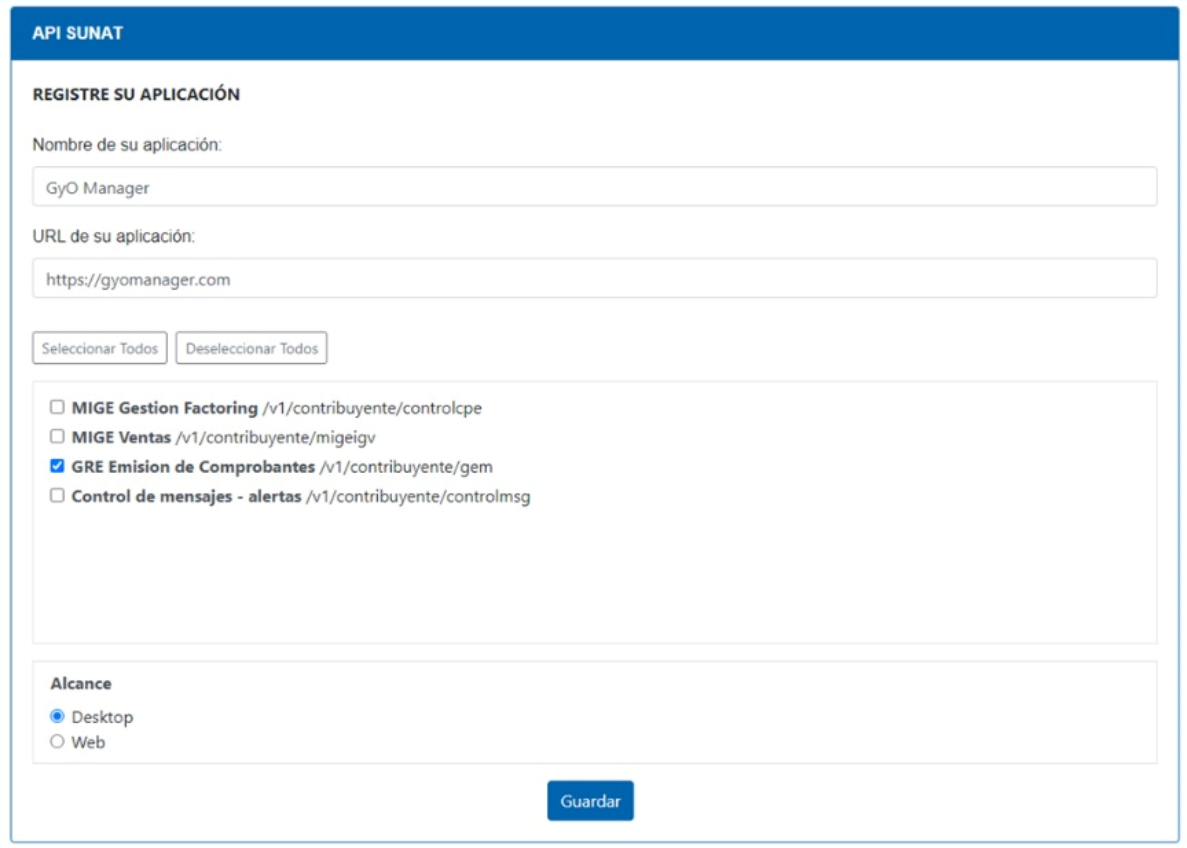Viewport: 1187px width, 848px height.
Task: Click the 'Nombre de su aplicación:' label
Action: click(127, 145)
